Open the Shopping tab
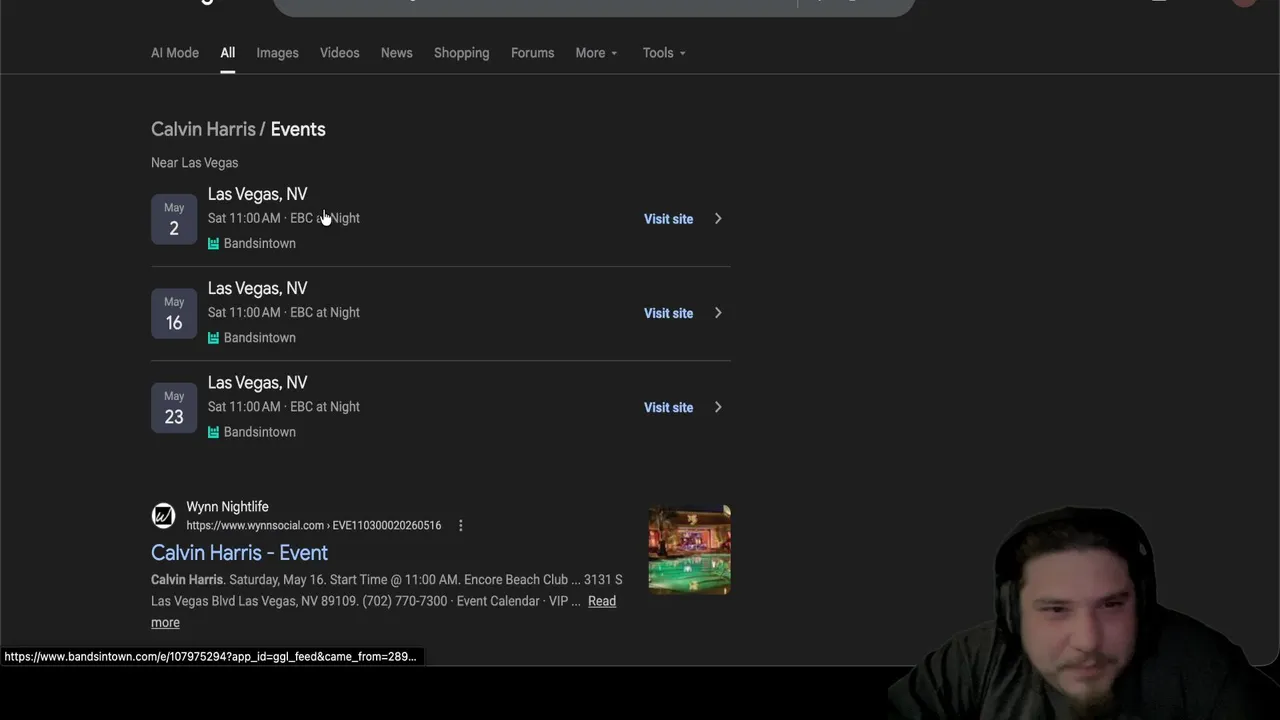This screenshot has height=720, width=1280. click(461, 53)
